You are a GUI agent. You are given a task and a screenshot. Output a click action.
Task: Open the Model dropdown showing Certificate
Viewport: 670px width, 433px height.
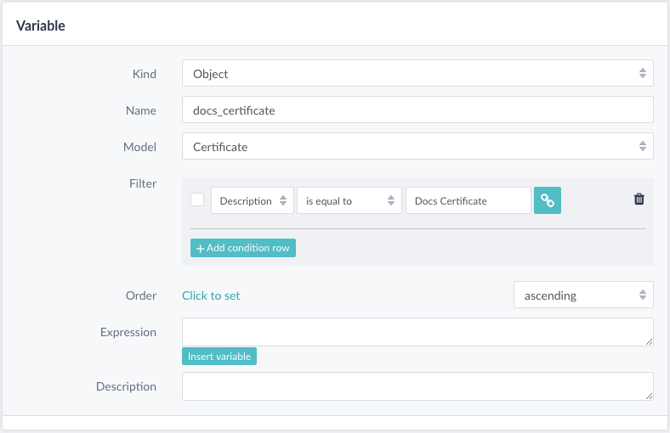(417, 147)
